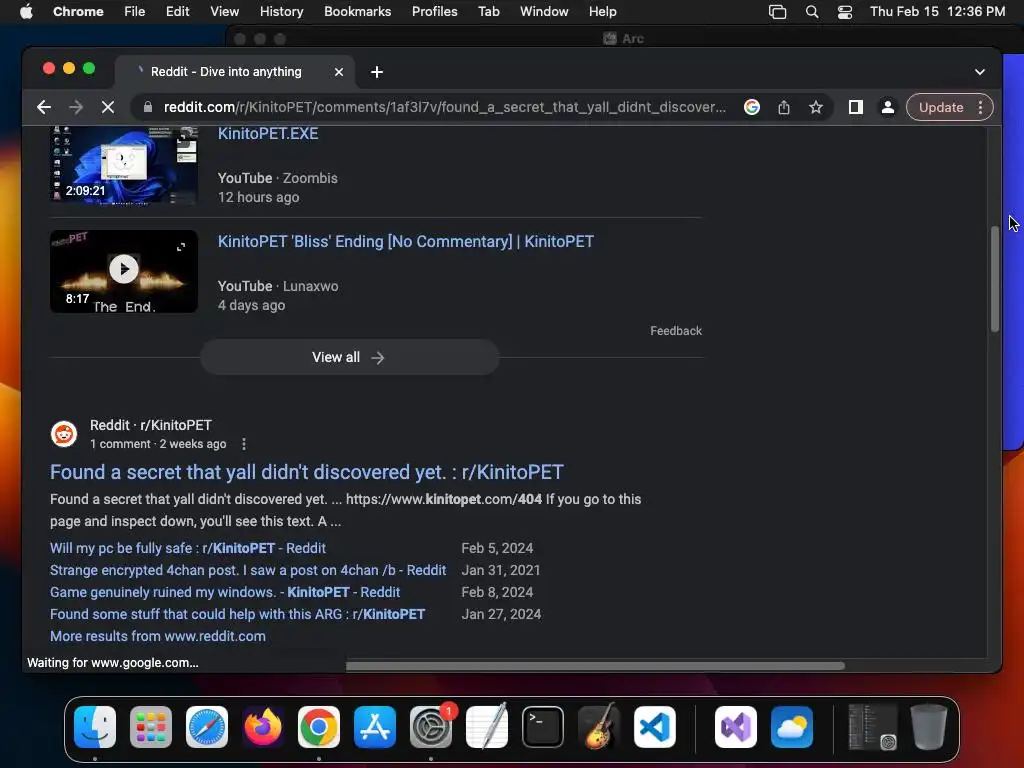Open Spotlight search in menu bar
The width and height of the screenshot is (1024, 768).
[812, 12]
